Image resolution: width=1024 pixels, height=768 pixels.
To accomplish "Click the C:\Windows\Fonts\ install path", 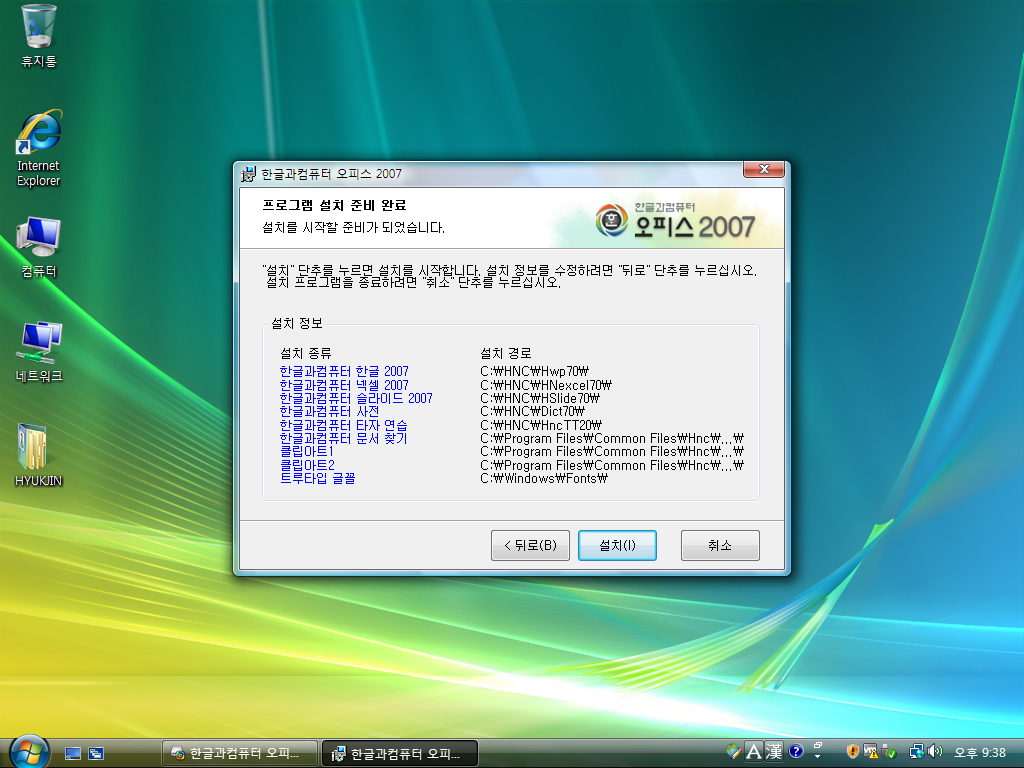I will tap(544, 478).
